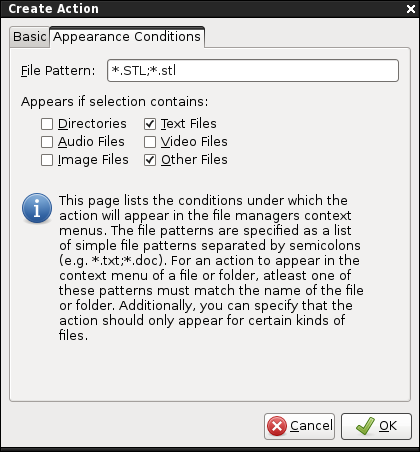Screen dimensions: 420x452
Task: Click the blue information icon
Action: 37,208
